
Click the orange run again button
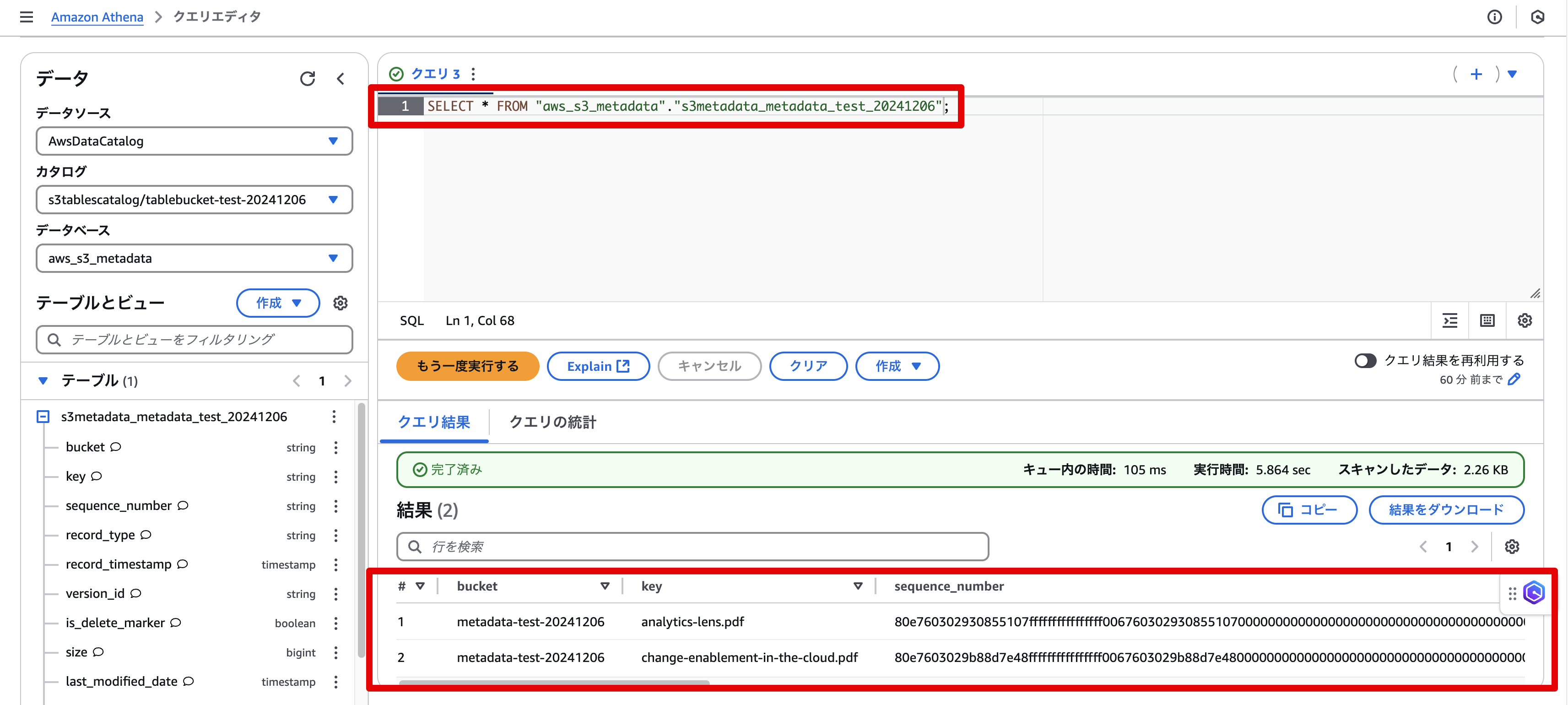(x=467, y=367)
